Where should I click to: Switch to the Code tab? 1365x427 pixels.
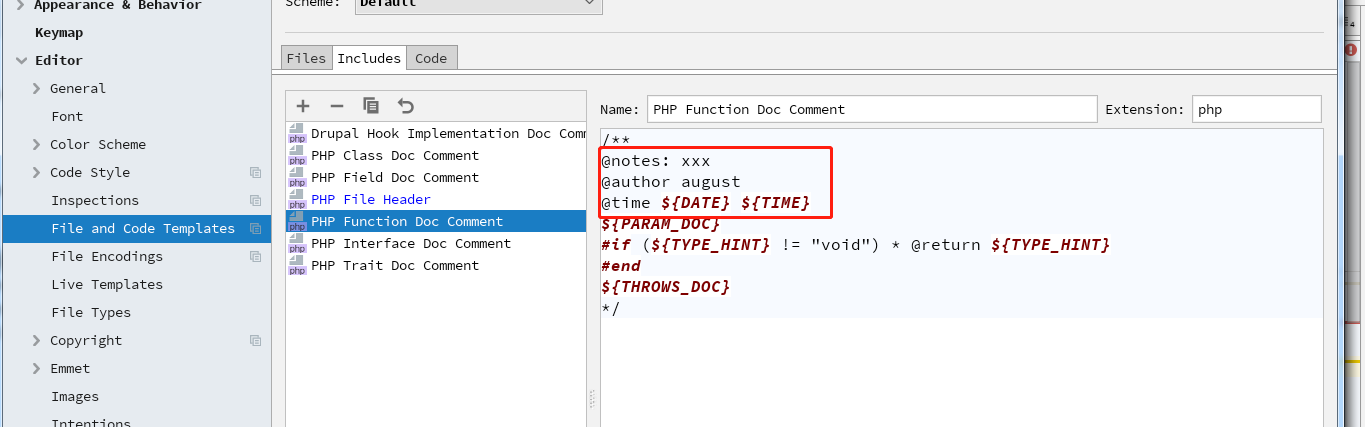tap(431, 58)
